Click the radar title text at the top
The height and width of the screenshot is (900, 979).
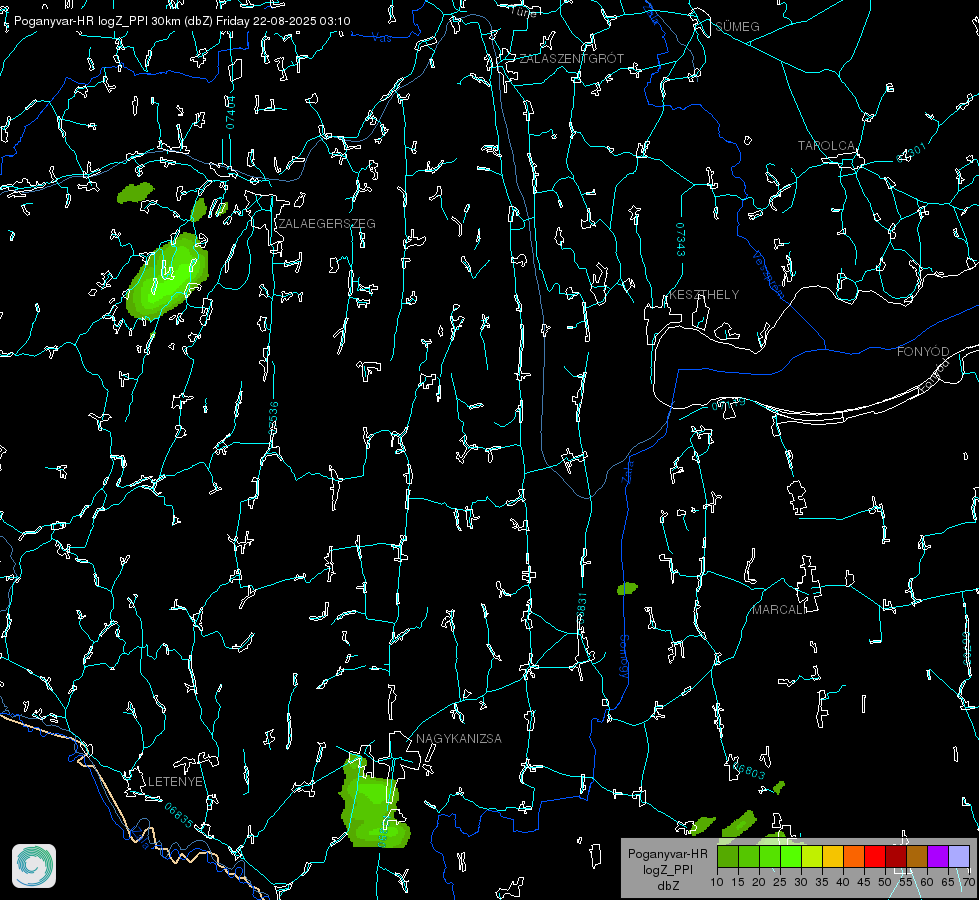point(182,21)
